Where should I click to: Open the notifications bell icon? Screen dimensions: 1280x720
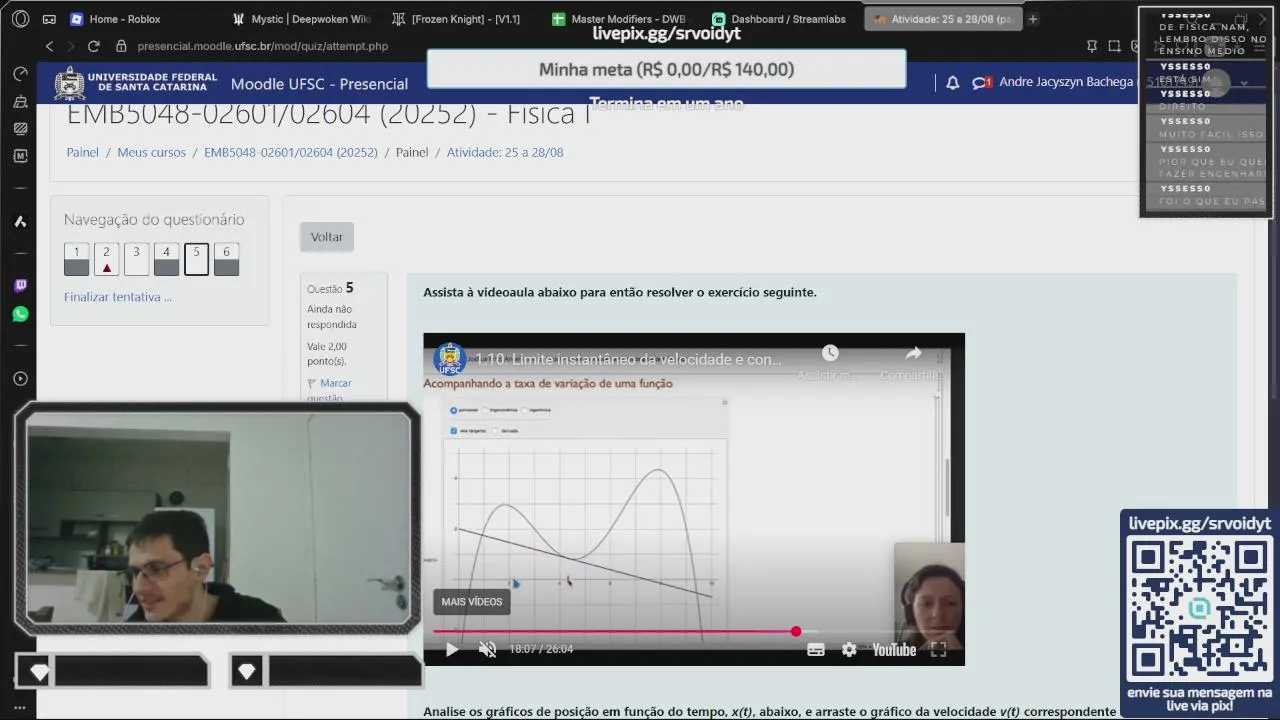953,83
